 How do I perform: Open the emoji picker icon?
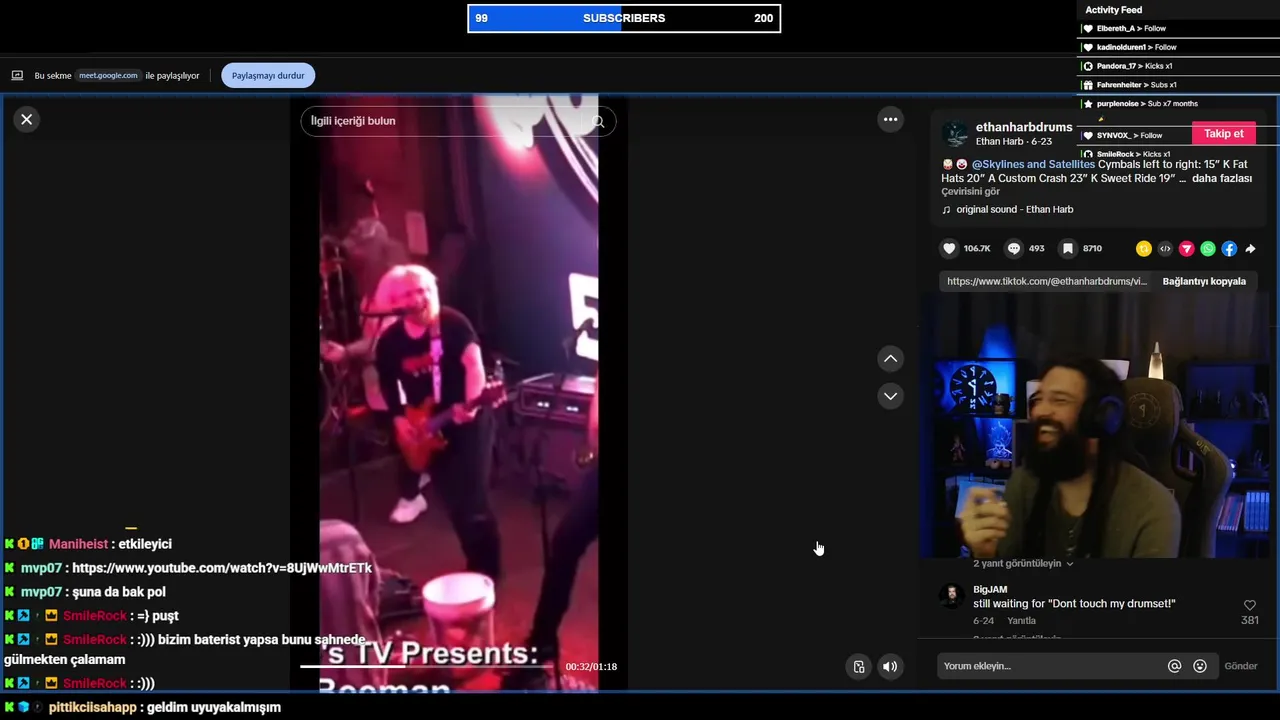coord(1200,666)
